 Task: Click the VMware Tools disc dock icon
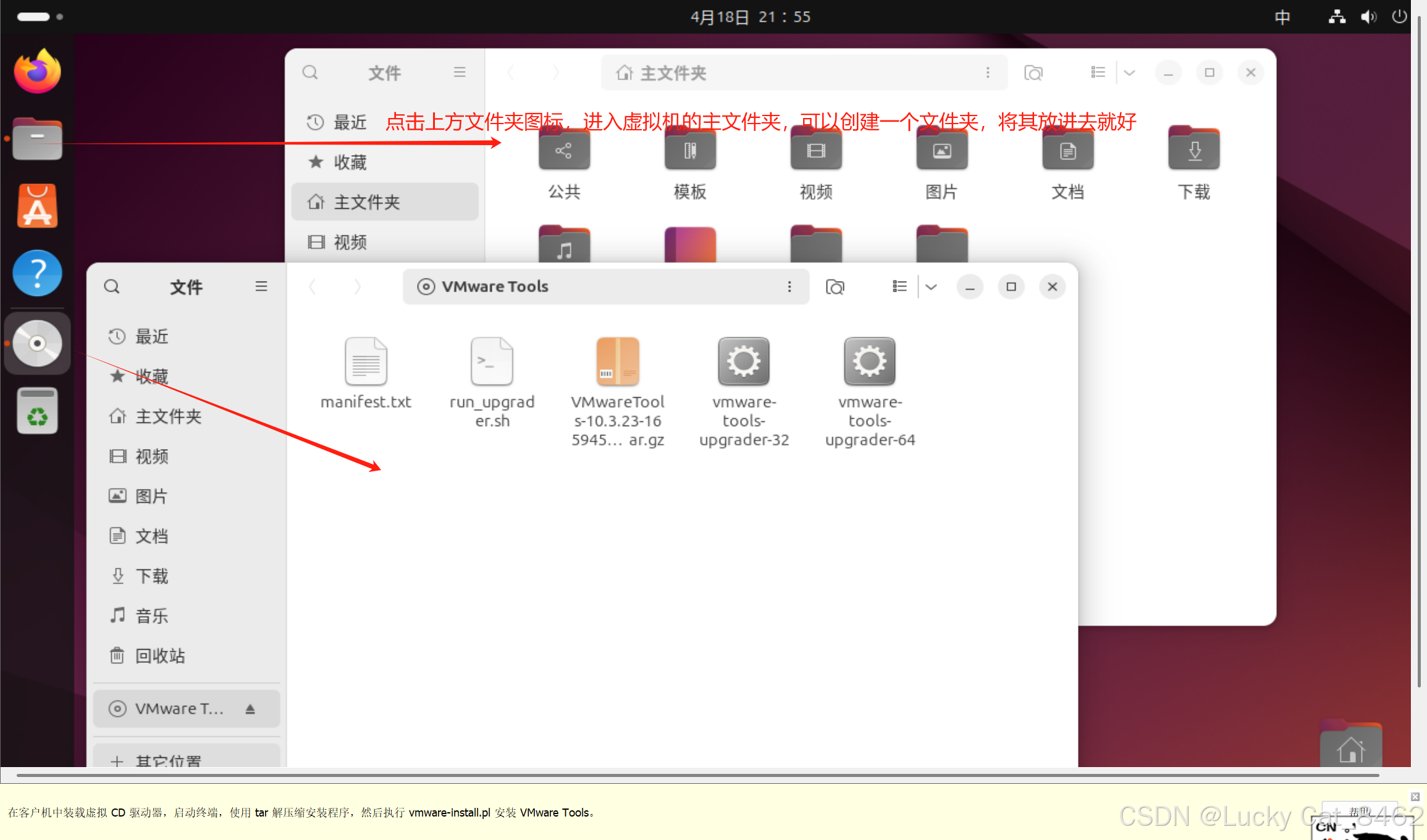(x=37, y=343)
